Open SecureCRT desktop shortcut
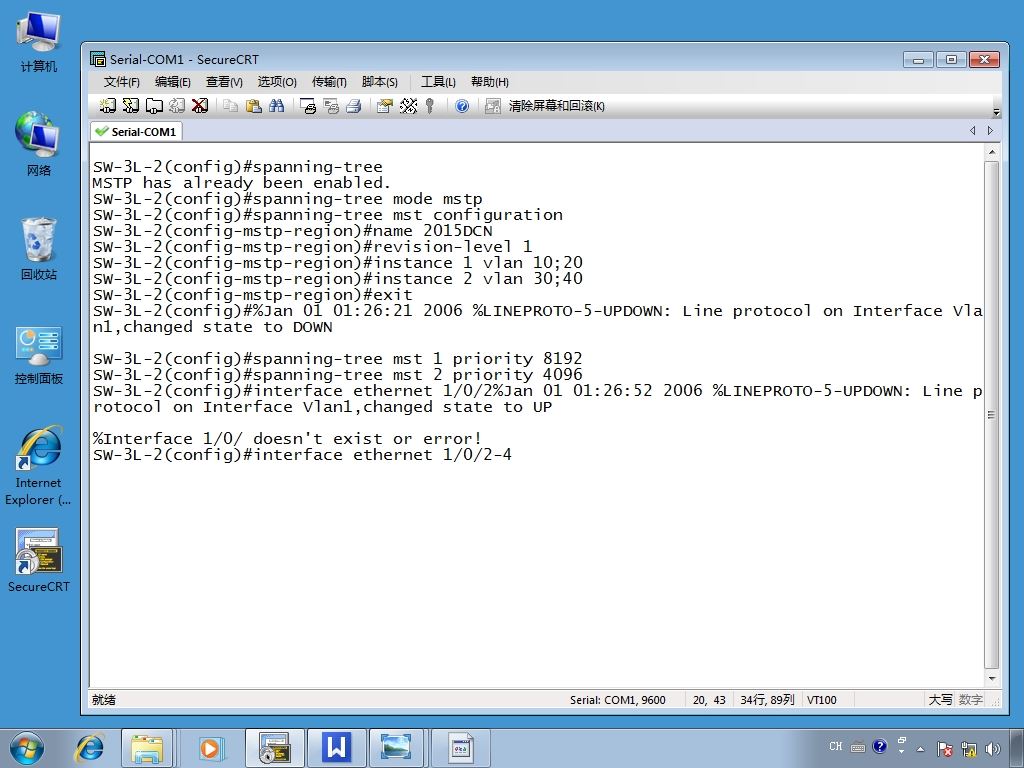This screenshot has width=1024, height=768. click(x=39, y=560)
